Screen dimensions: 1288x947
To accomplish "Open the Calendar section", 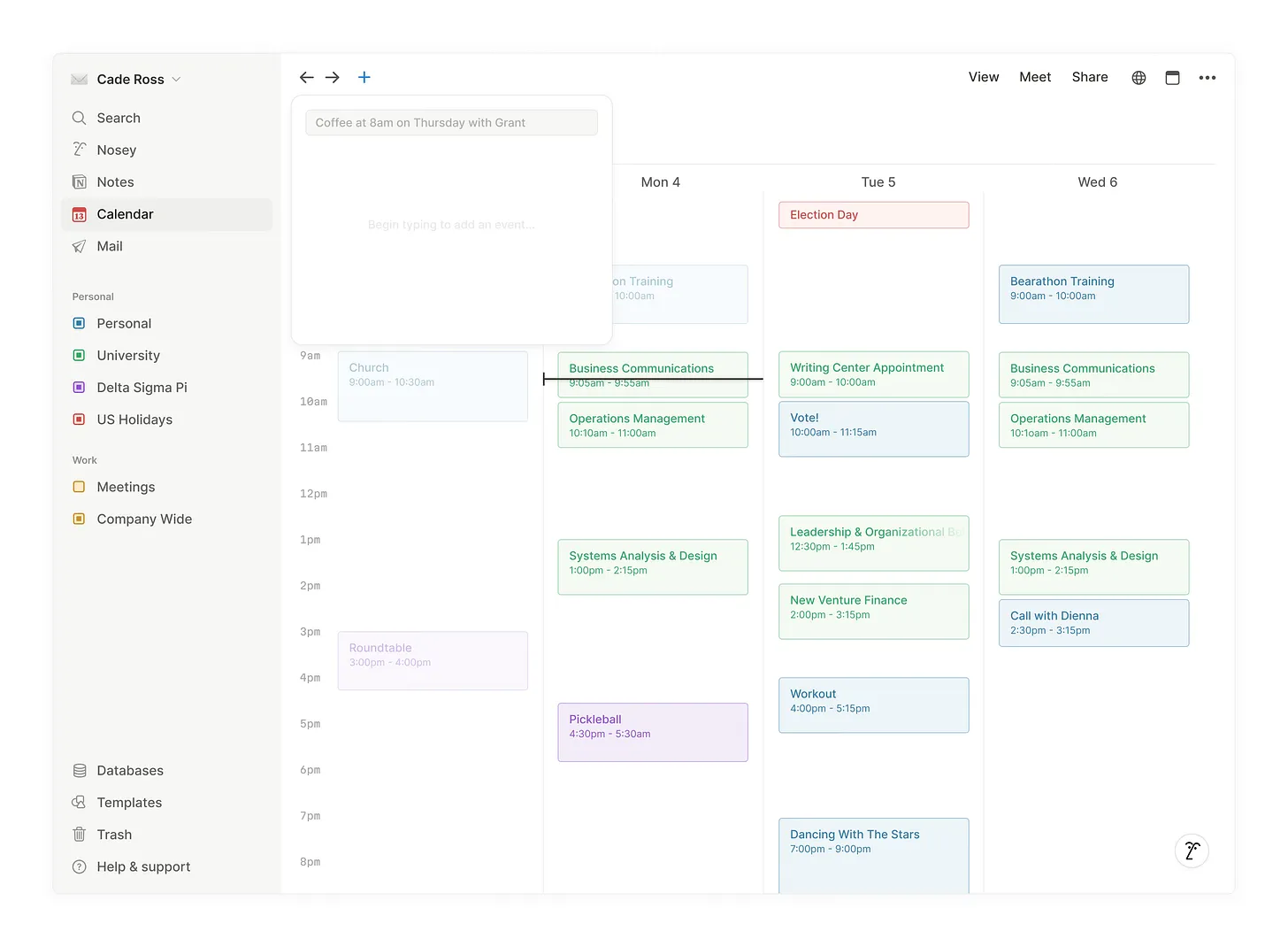I will tap(126, 214).
